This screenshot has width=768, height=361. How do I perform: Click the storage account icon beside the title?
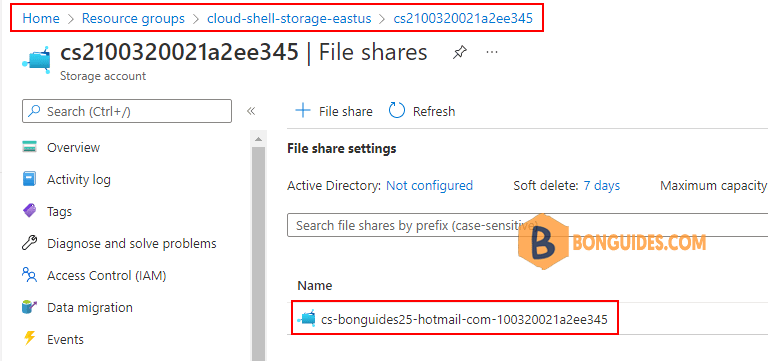tap(36, 60)
